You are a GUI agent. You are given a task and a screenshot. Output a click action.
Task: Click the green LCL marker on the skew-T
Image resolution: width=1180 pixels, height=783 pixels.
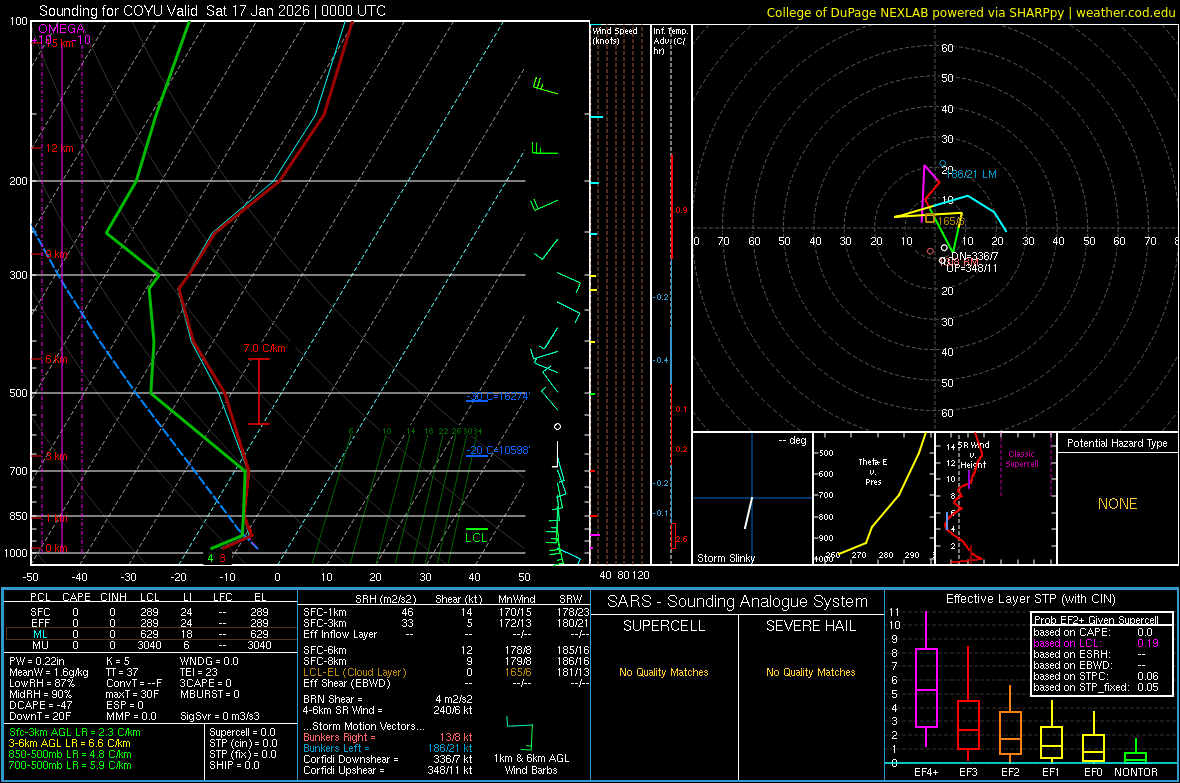[476, 537]
